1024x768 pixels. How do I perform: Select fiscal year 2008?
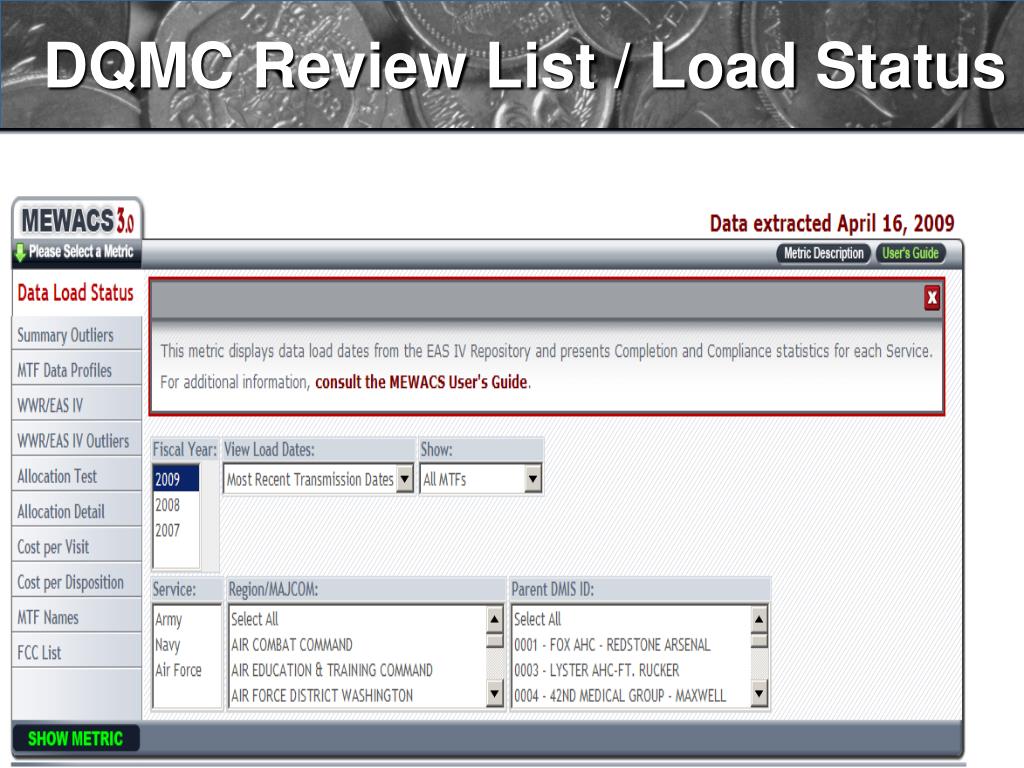(x=176, y=505)
